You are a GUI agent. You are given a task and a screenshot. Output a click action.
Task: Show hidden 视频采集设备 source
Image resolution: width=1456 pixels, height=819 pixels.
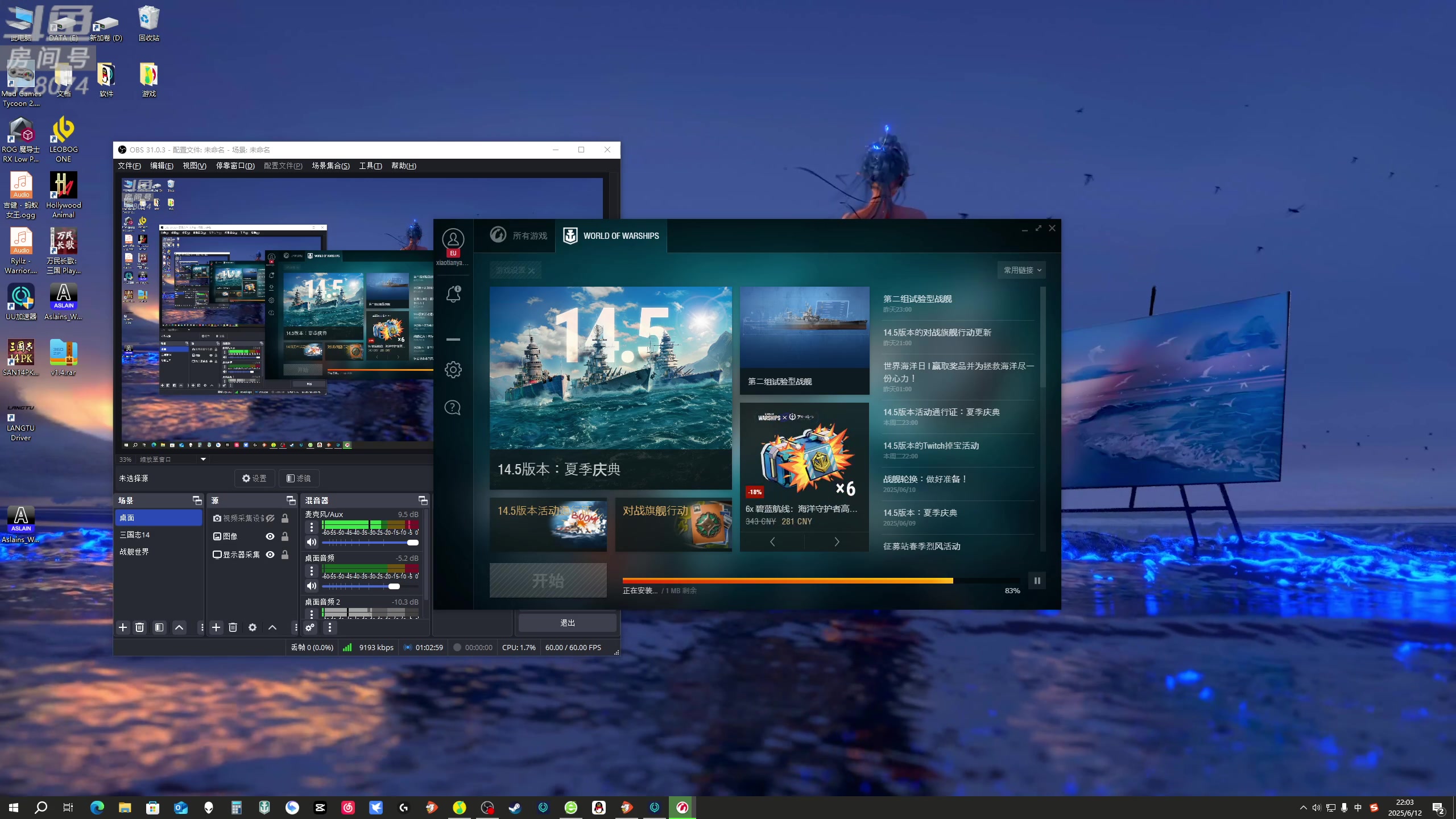coord(270,519)
